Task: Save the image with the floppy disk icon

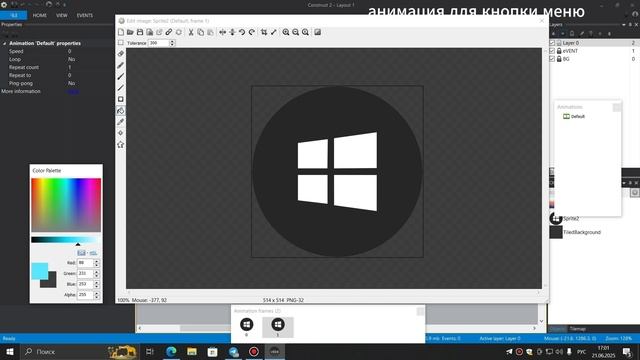Action: click(x=140, y=32)
